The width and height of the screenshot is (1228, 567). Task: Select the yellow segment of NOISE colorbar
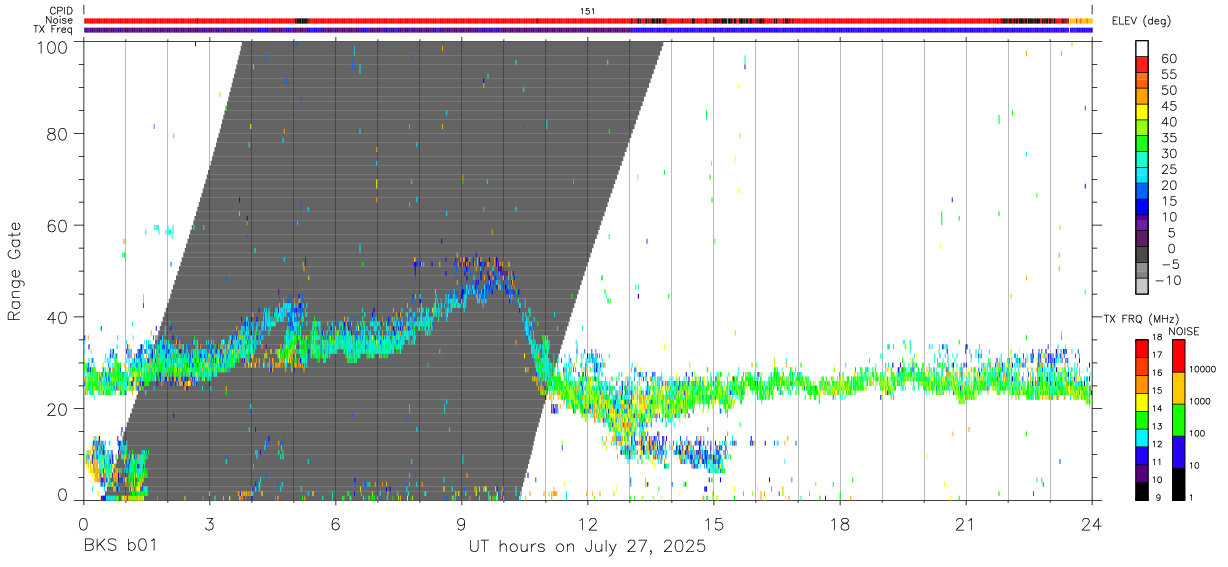click(x=1177, y=388)
